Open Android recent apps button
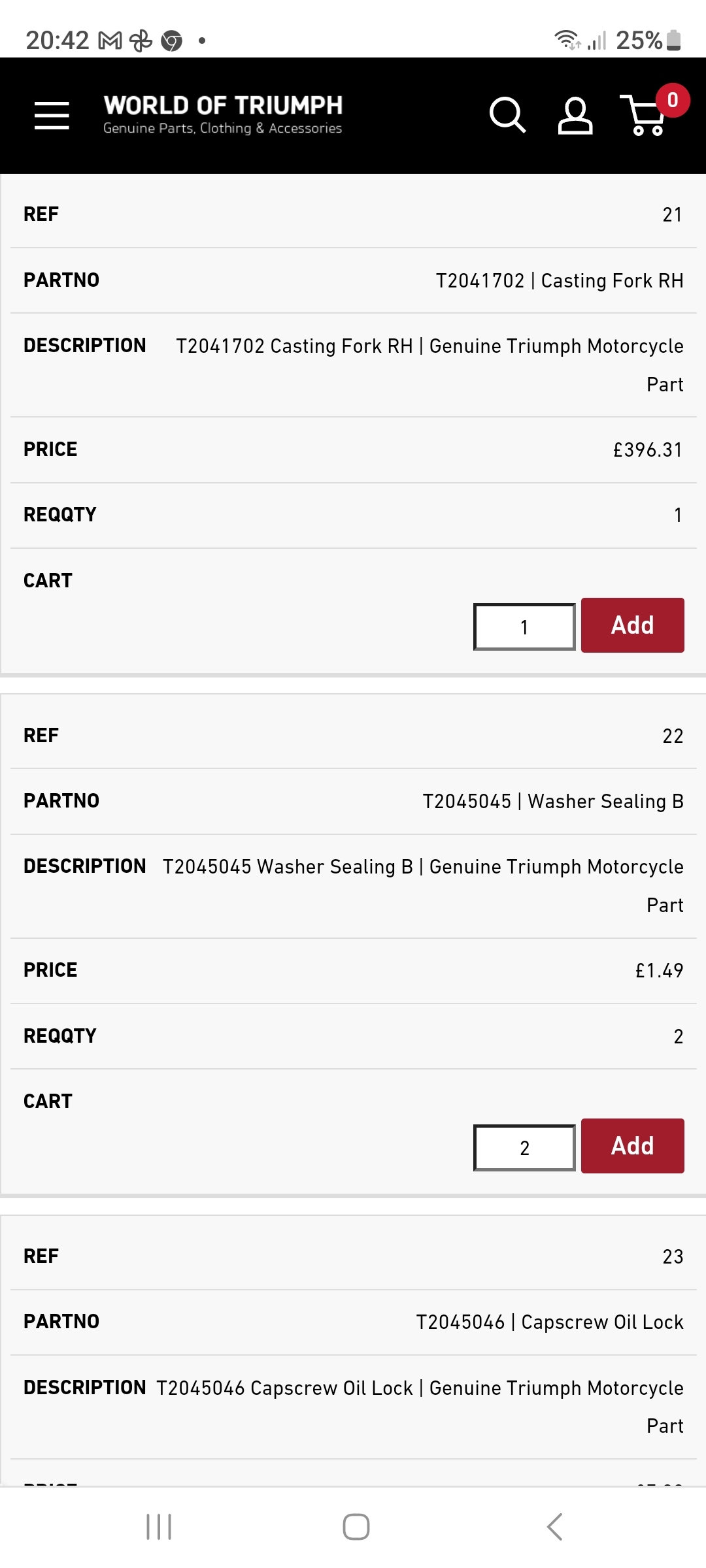Screen dimensions: 706x1568 point(159,1527)
